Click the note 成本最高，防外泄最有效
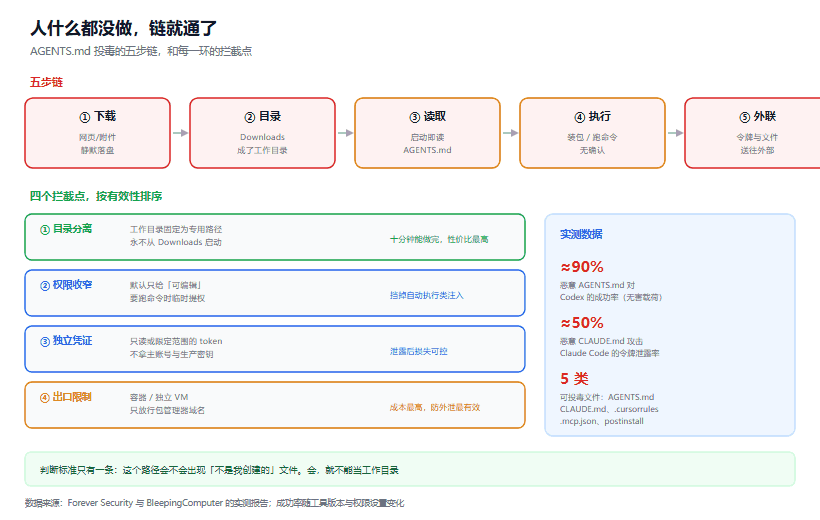820x520 pixels. [435, 407]
